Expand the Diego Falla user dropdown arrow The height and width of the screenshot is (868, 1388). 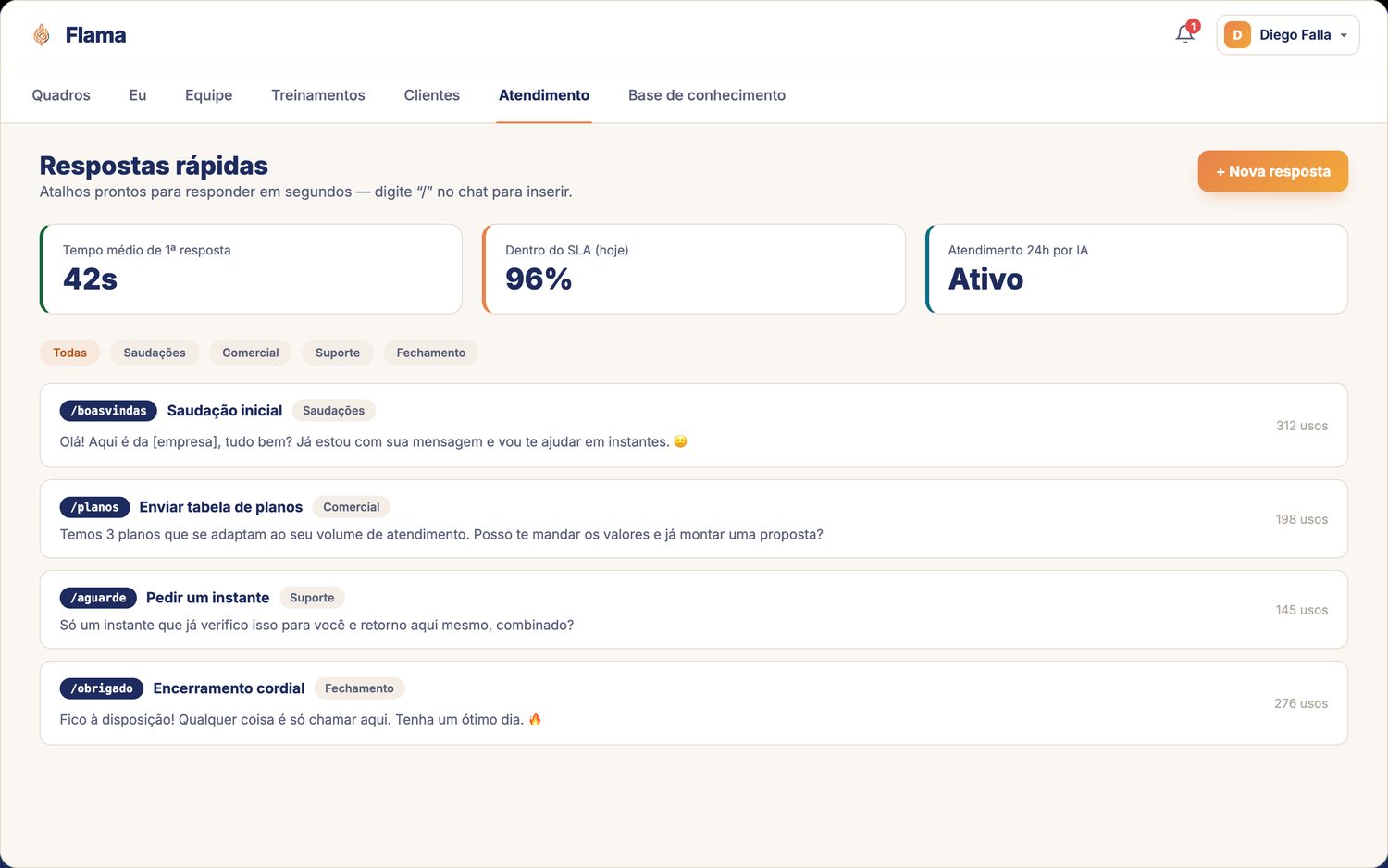(1344, 35)
